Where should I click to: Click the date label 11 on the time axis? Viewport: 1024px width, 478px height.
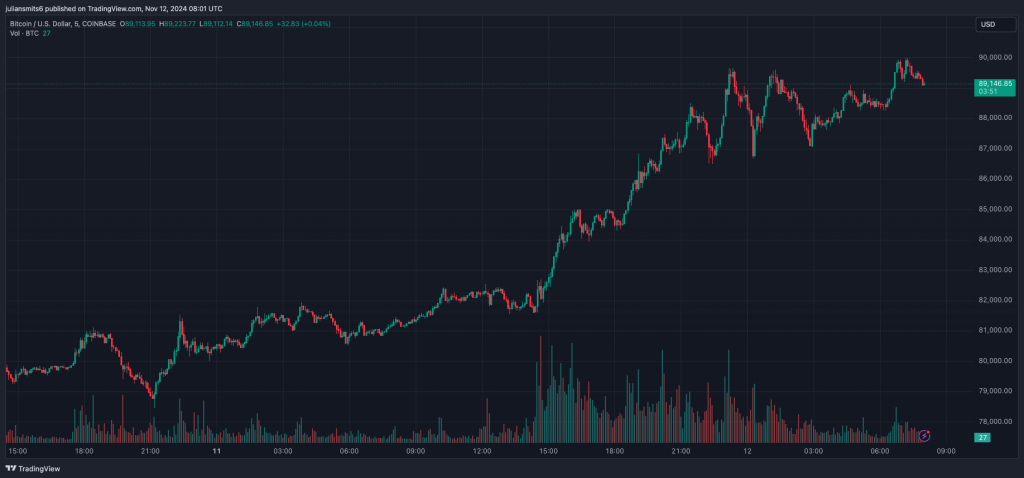point(216,451)
